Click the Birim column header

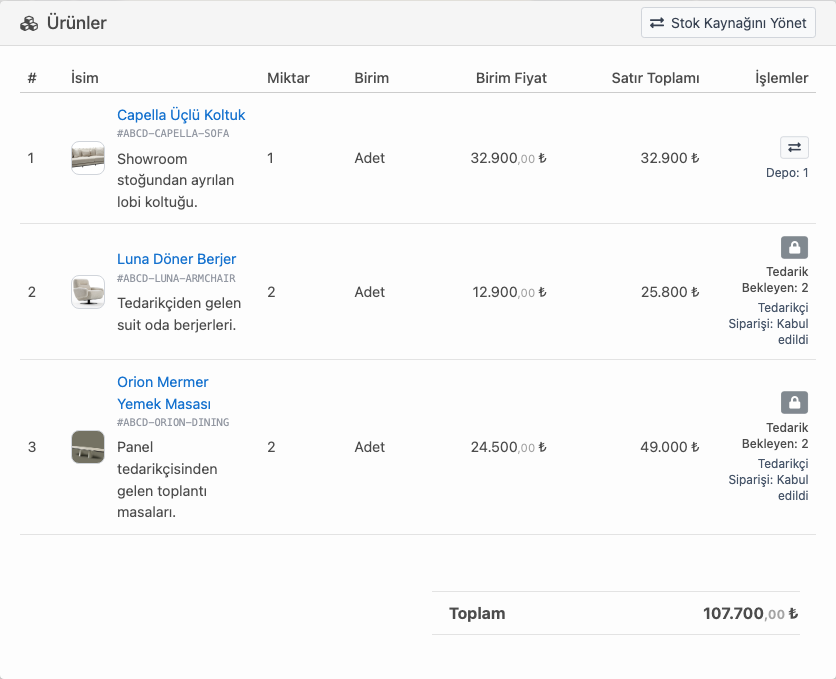[372, 78]
